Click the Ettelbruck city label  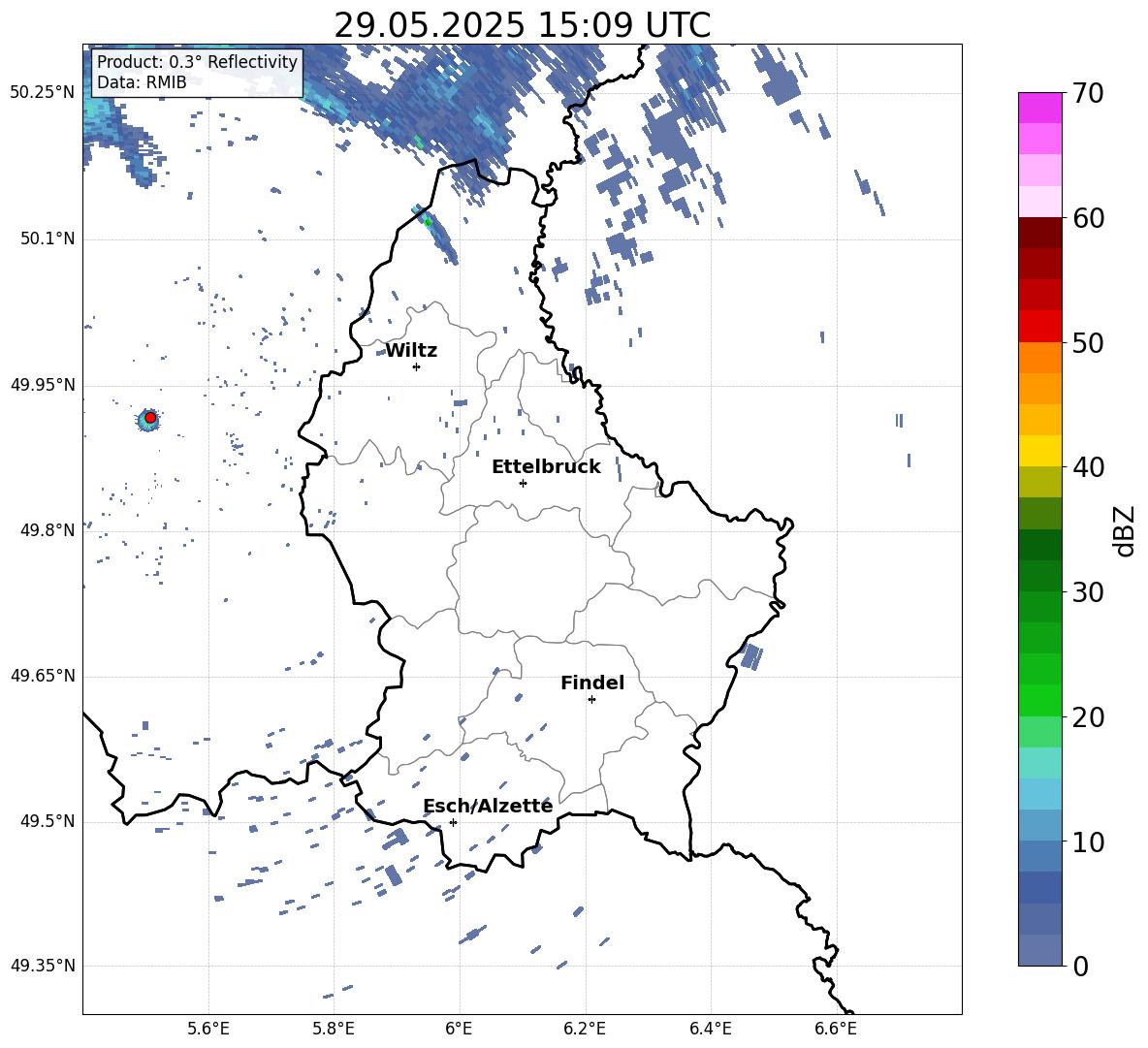(x=546, y=467)
